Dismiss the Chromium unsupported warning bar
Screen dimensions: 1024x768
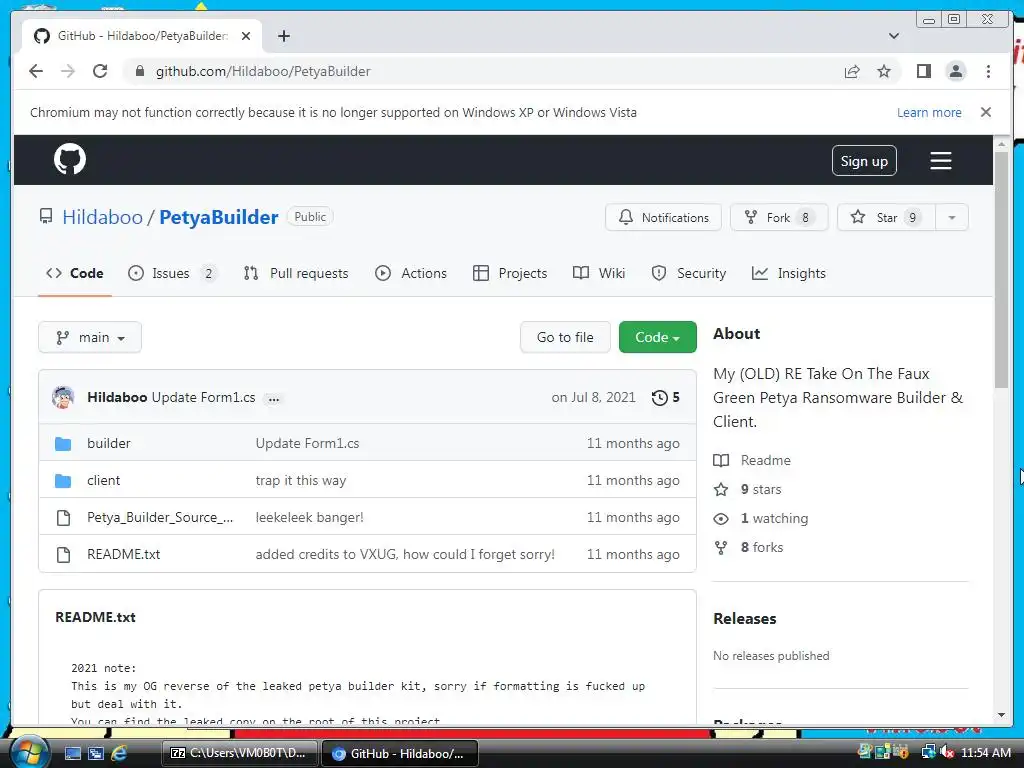point(985,112)
